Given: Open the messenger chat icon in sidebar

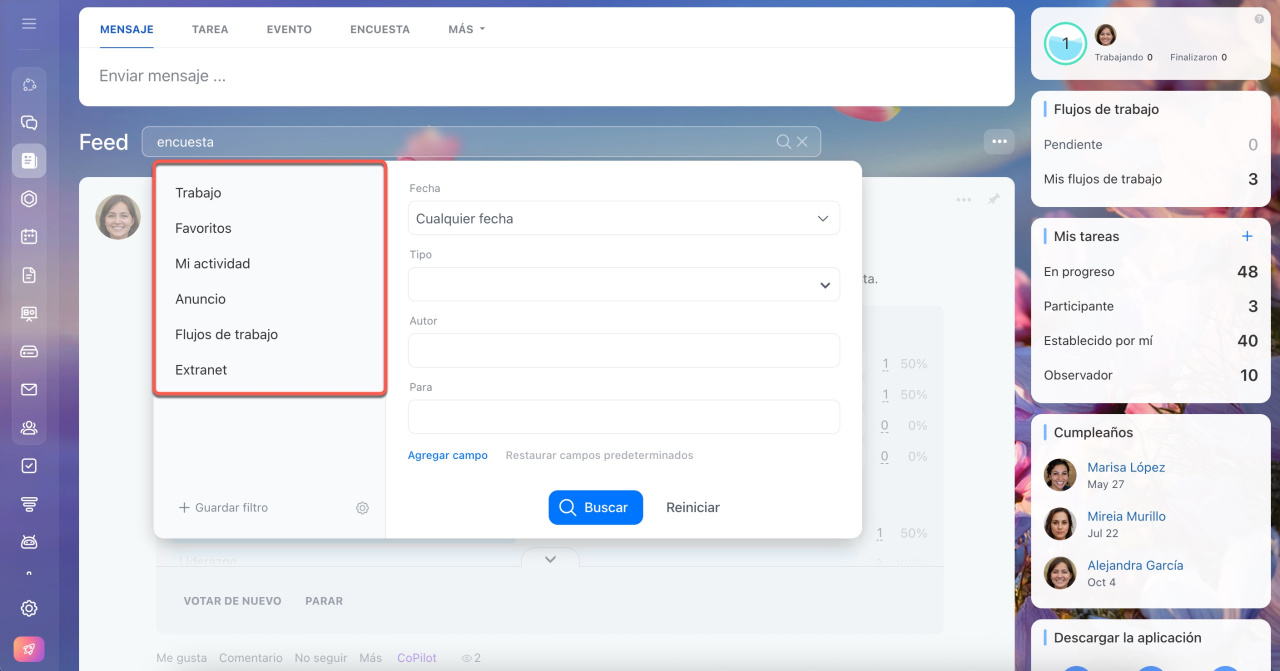Looking at the screenshot, I should tap(29, 123).
